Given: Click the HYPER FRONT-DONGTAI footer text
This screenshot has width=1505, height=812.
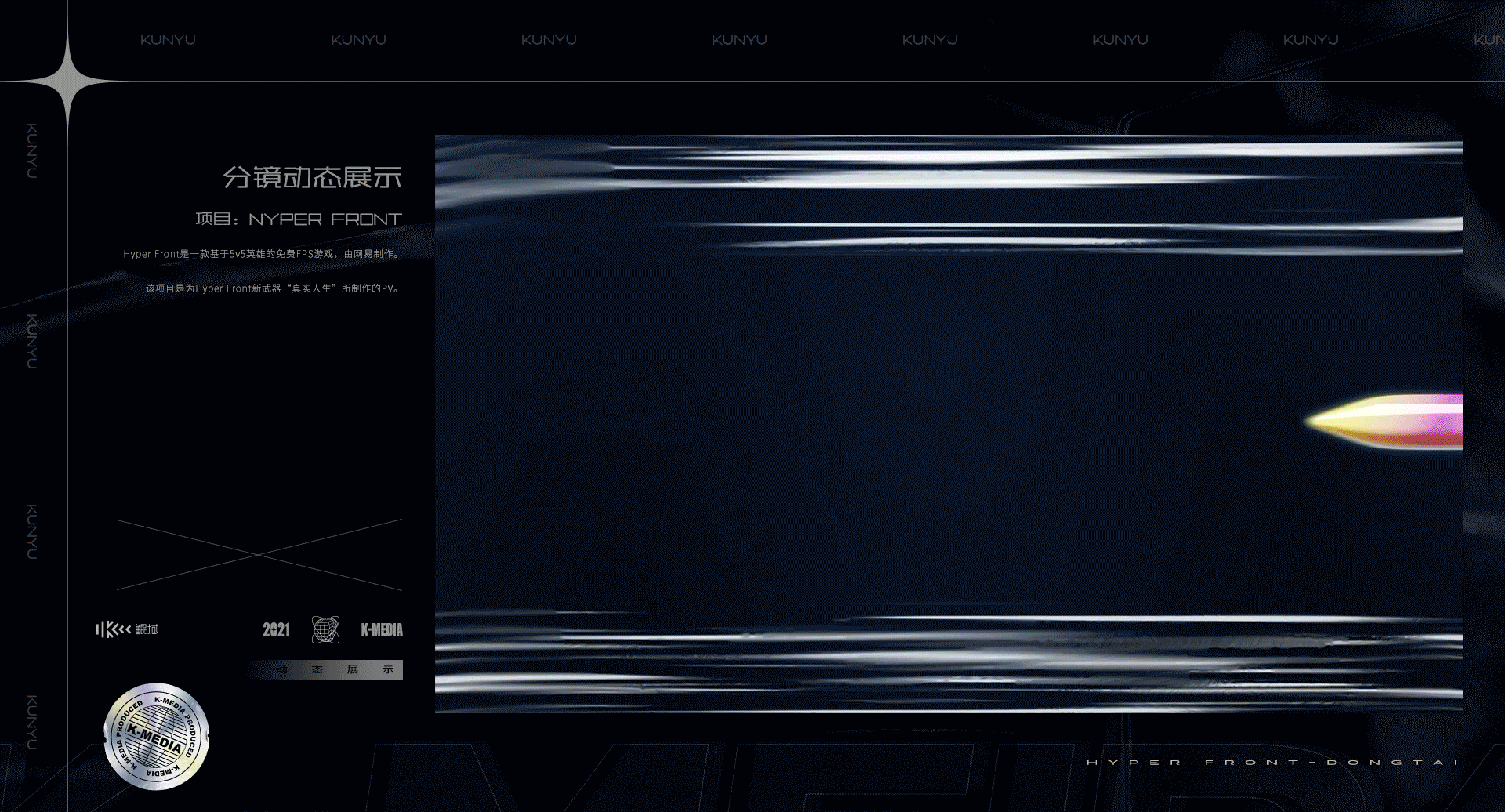Looking at the screenshot, I should click(1271, 762).
